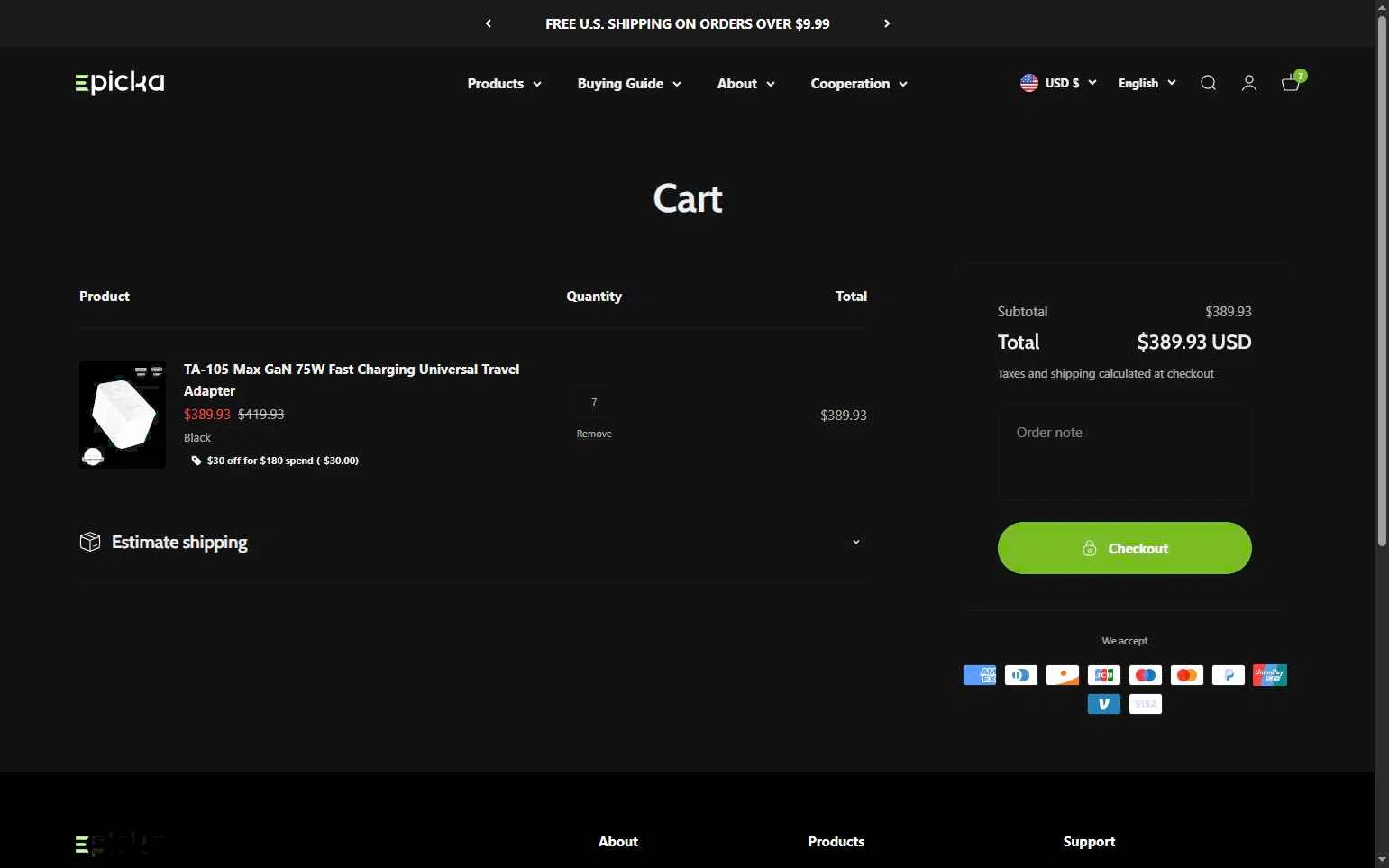Image resolution: width=1389 pixels, height=868 pixels.
Task: Open the account login icon
Action: tap(1249, 83)
